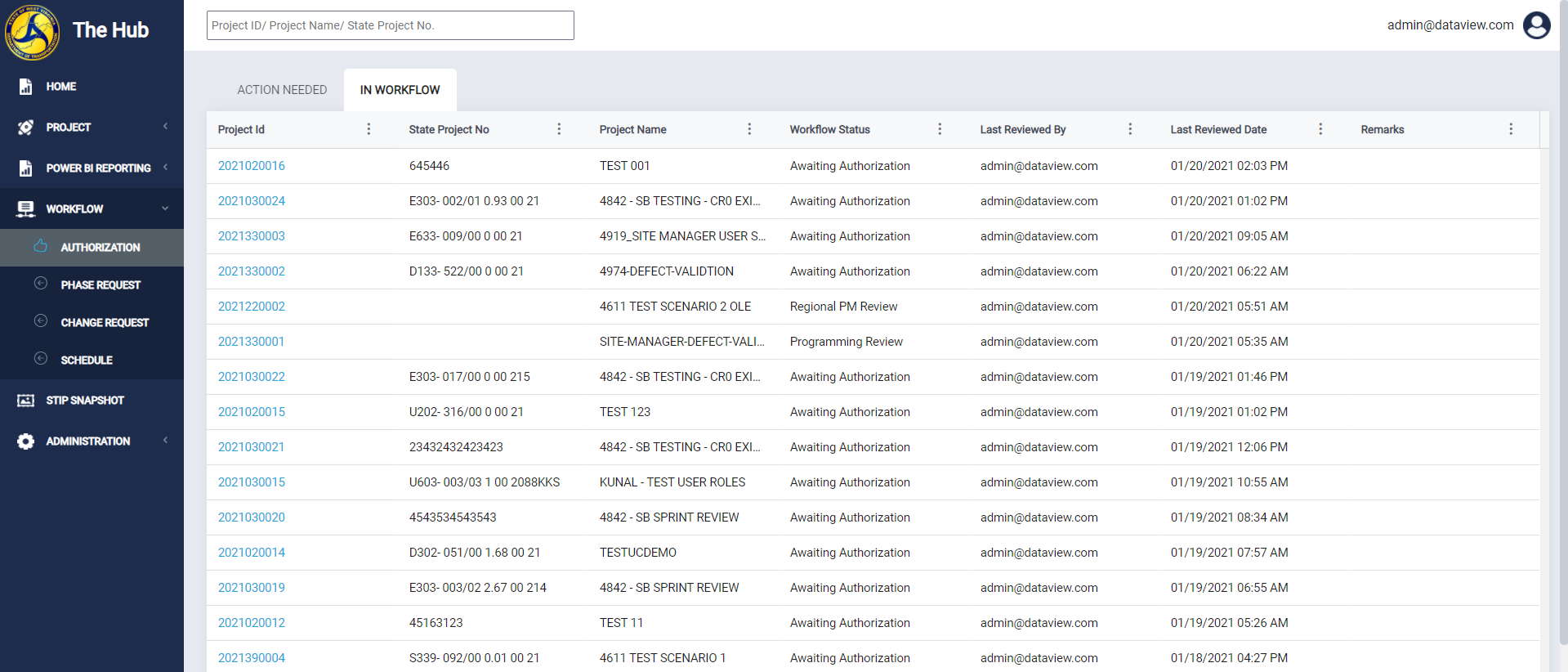Click the Programming Review status cell
1568x672 pixels.
point(847,342)
